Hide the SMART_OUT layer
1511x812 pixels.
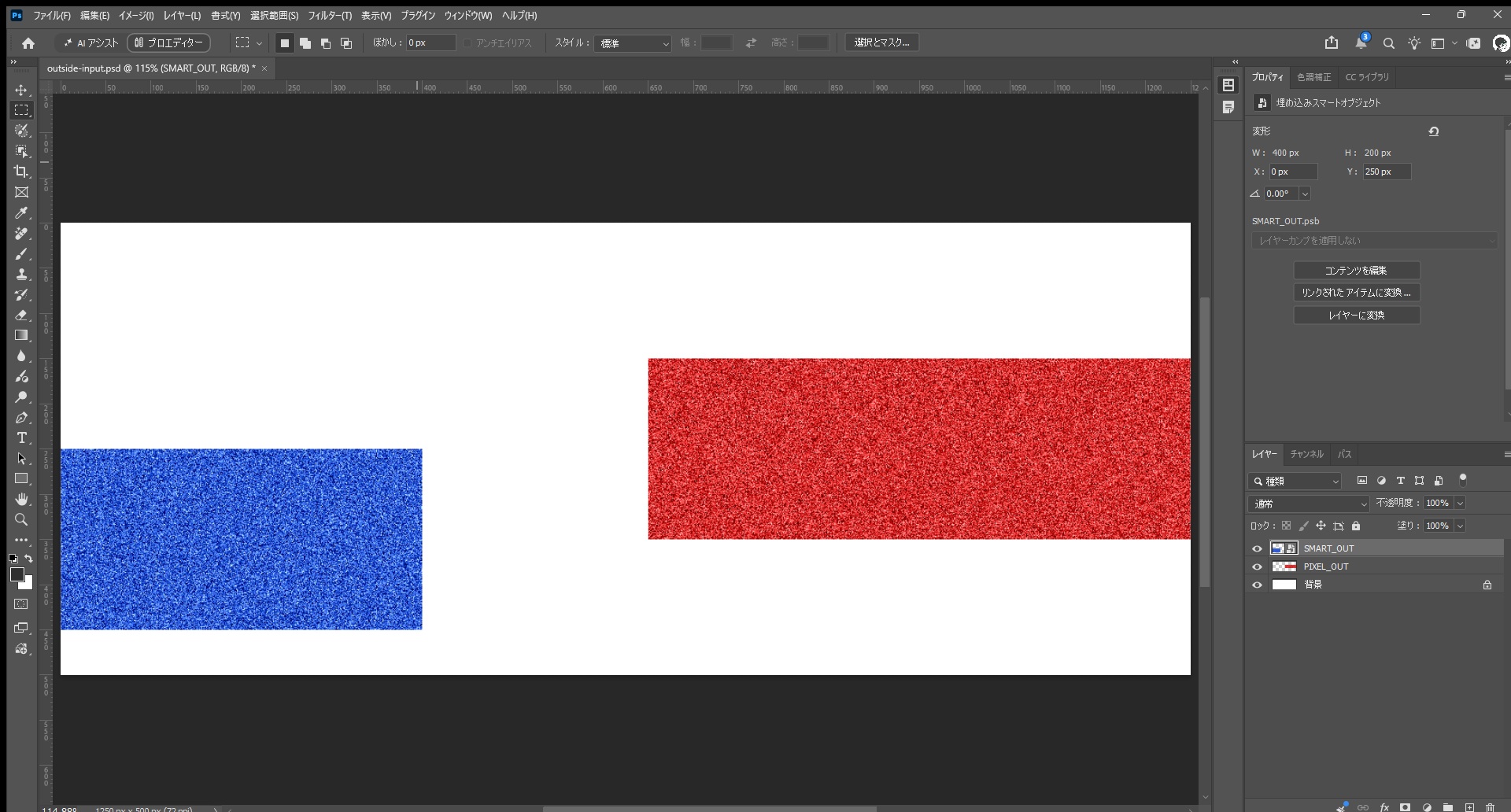(x=1257, y=548)
